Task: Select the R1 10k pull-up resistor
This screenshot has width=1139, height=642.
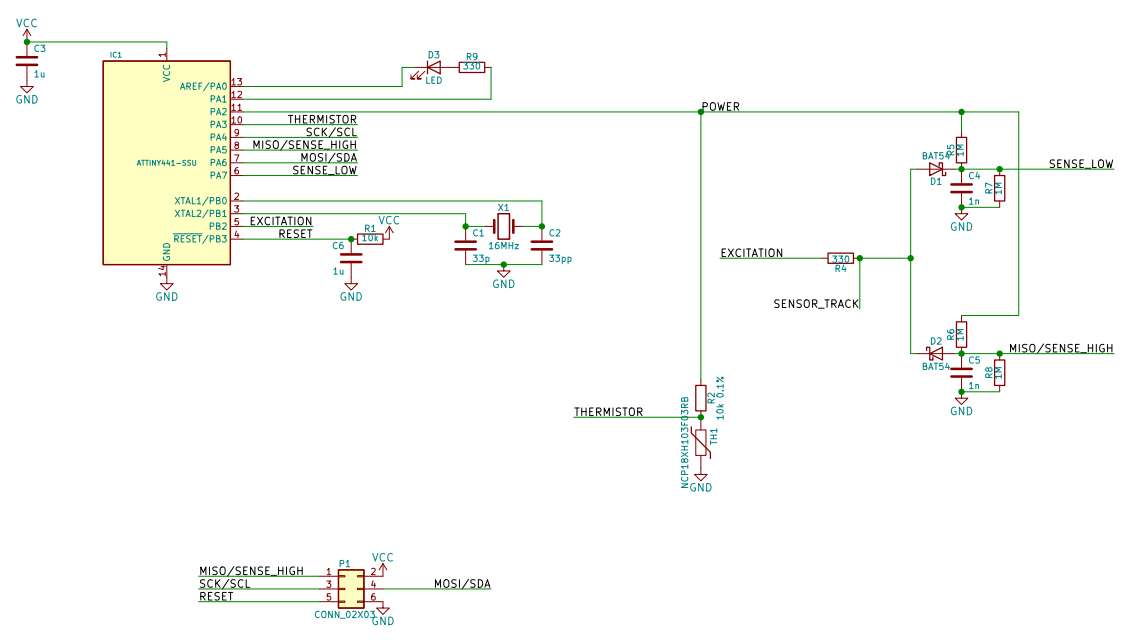Action: (x=371, y=239)
